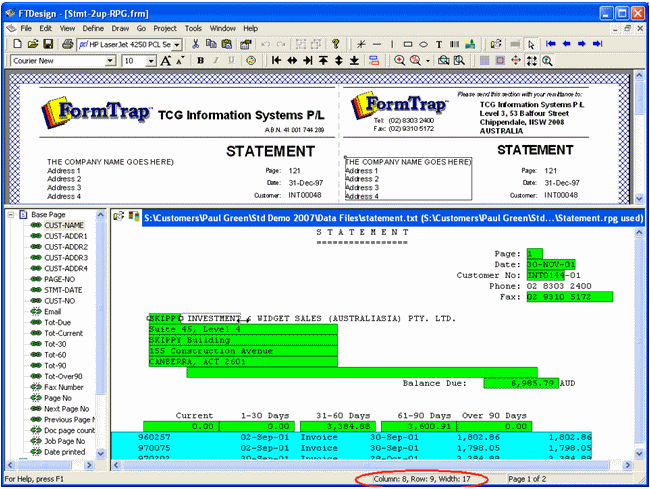Open the Draw menu
Screen dimensions: 650x489
pyautogui.click(x=120, y=28)
